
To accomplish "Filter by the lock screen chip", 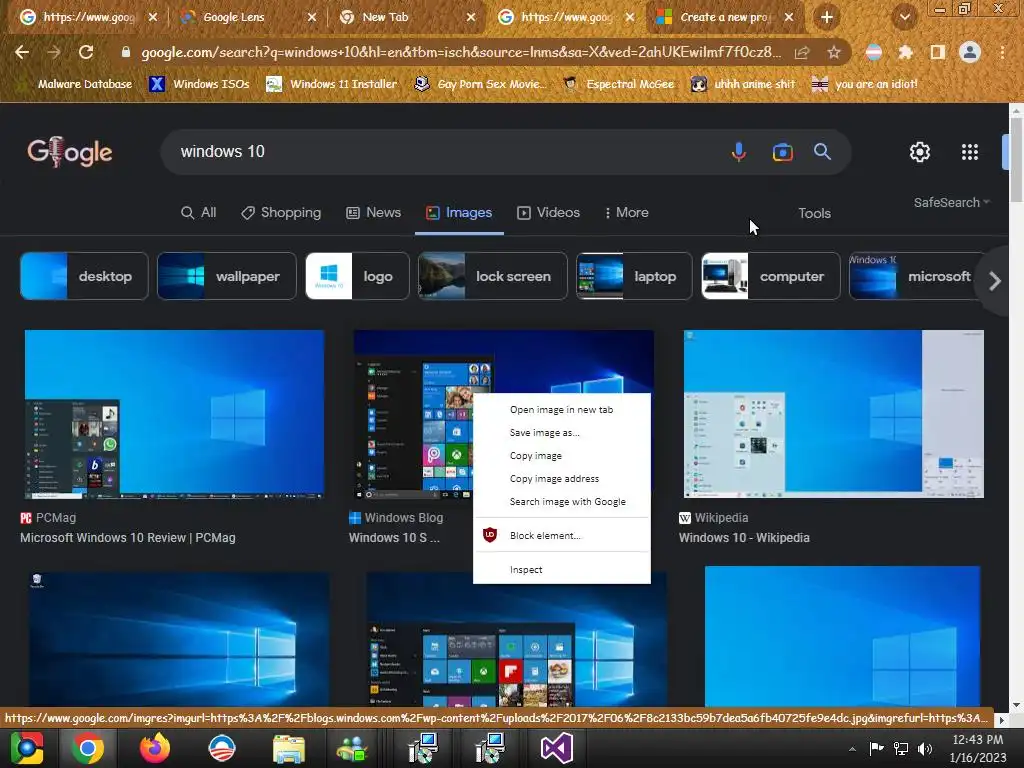I will tap(492, 276).
